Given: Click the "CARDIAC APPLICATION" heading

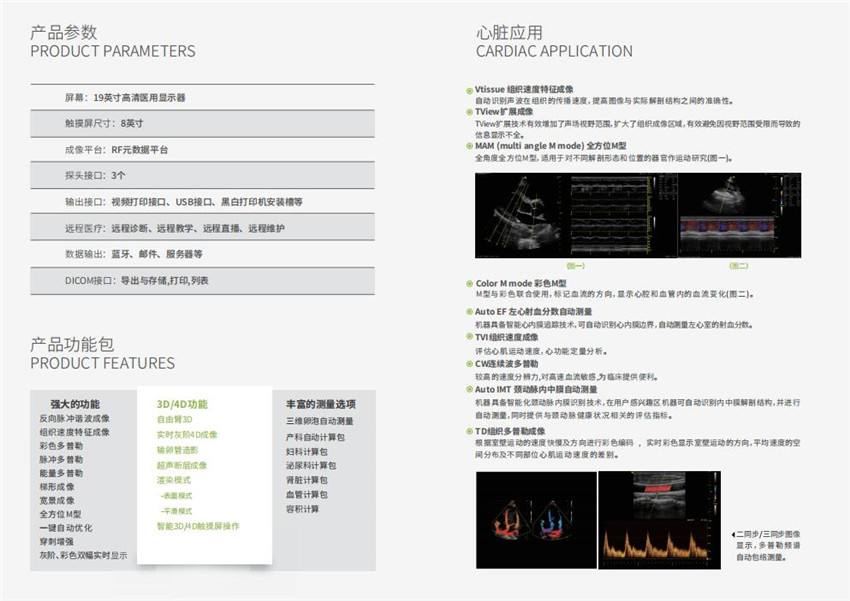Looking at the screenshot, I should pos(554,51).
